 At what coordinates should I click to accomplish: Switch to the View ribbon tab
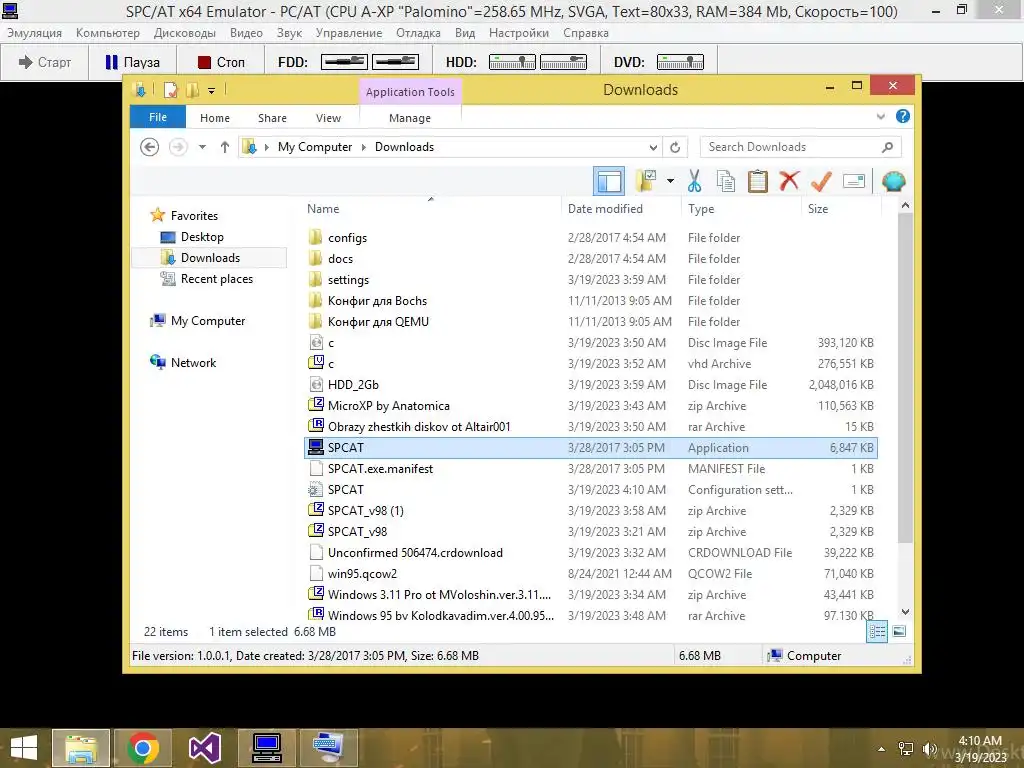328,118
